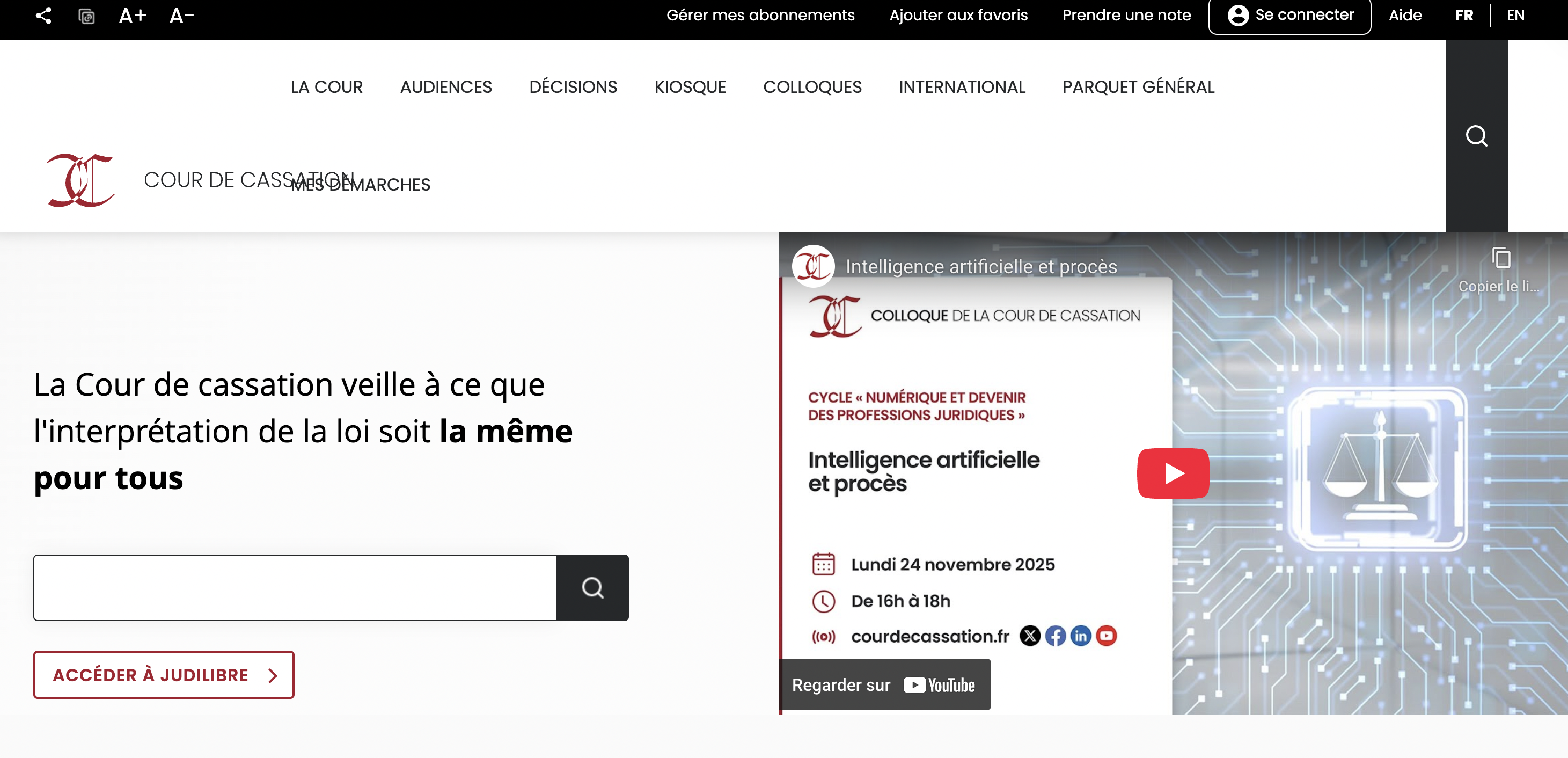
Task: Open the header search magnifier icon
Action: 1476,136
